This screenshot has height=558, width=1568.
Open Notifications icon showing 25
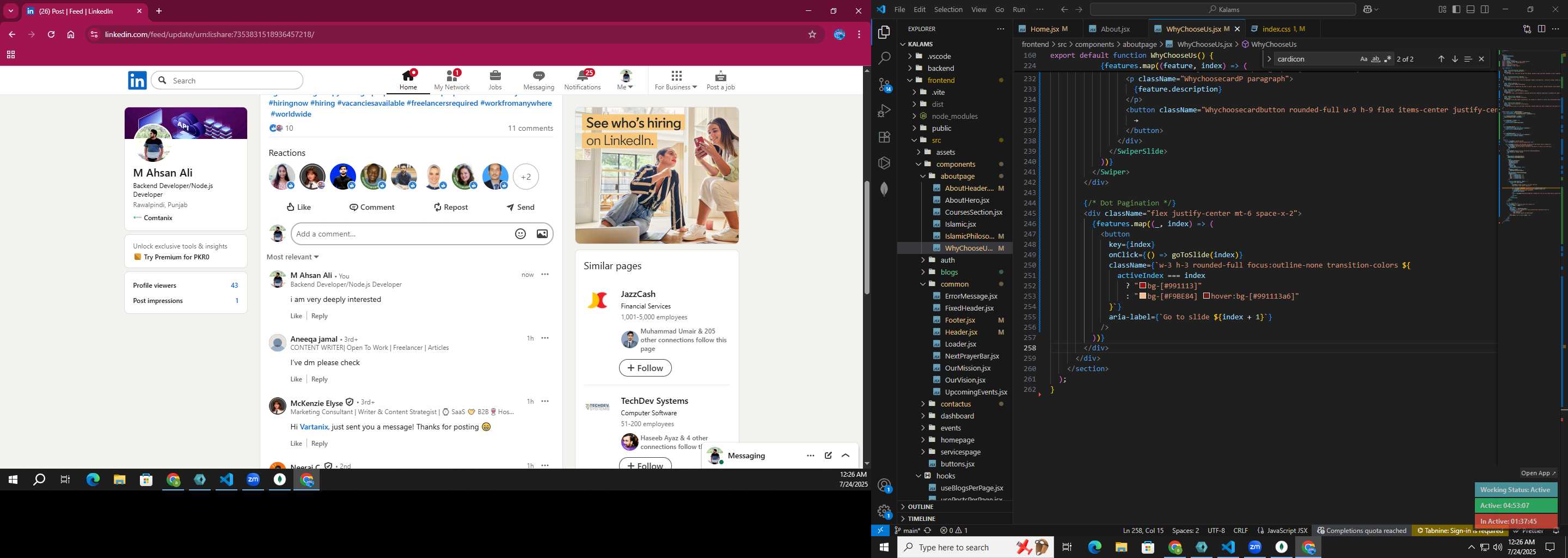point(583,80)
